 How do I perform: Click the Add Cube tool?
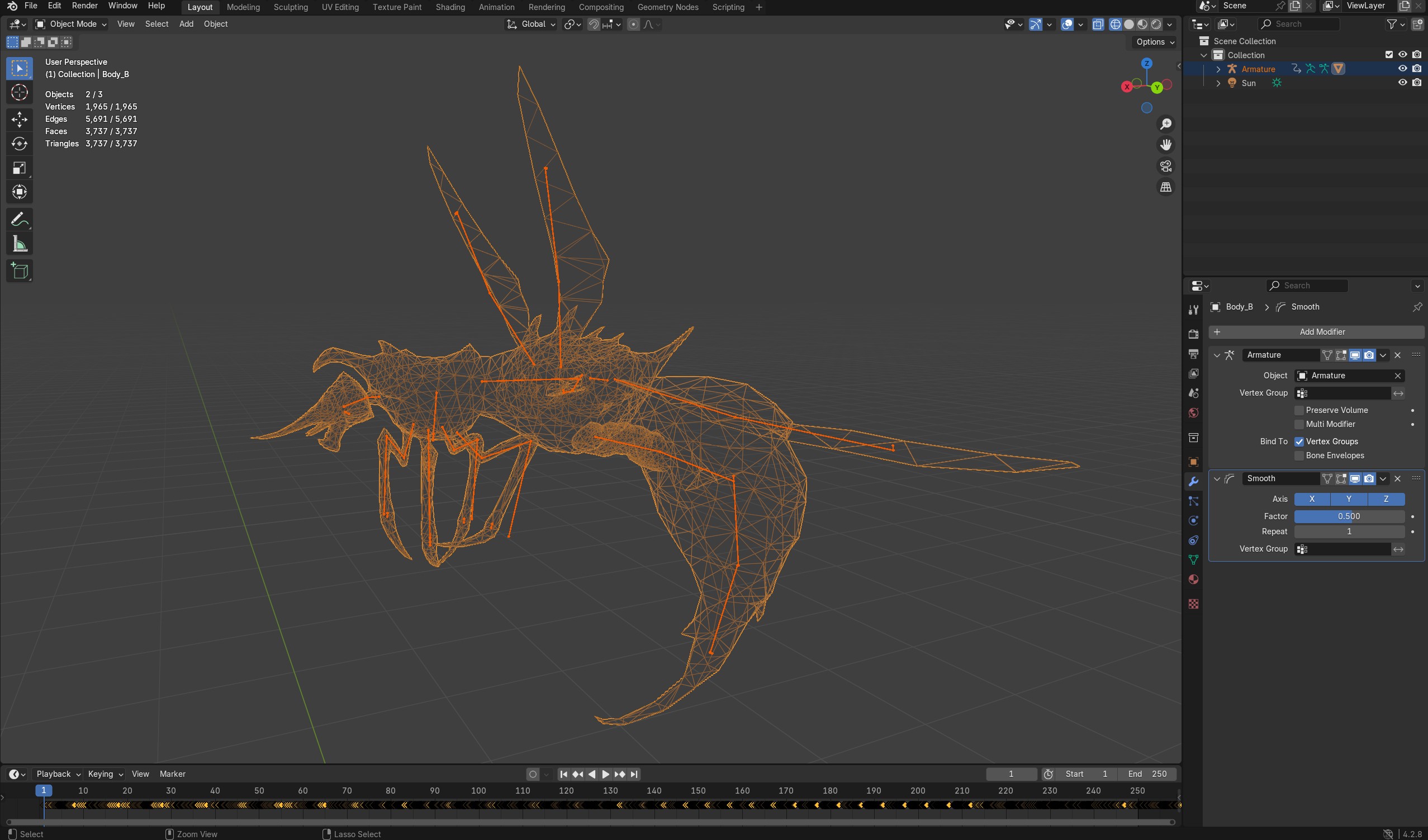[19, 271]
